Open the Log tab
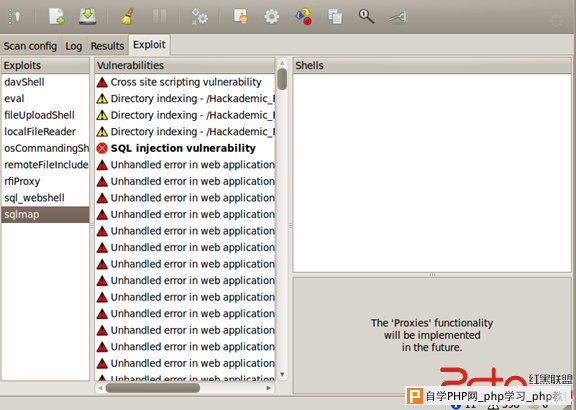The height and width of the screenshot is (410, 576). [x=73, y=46]
